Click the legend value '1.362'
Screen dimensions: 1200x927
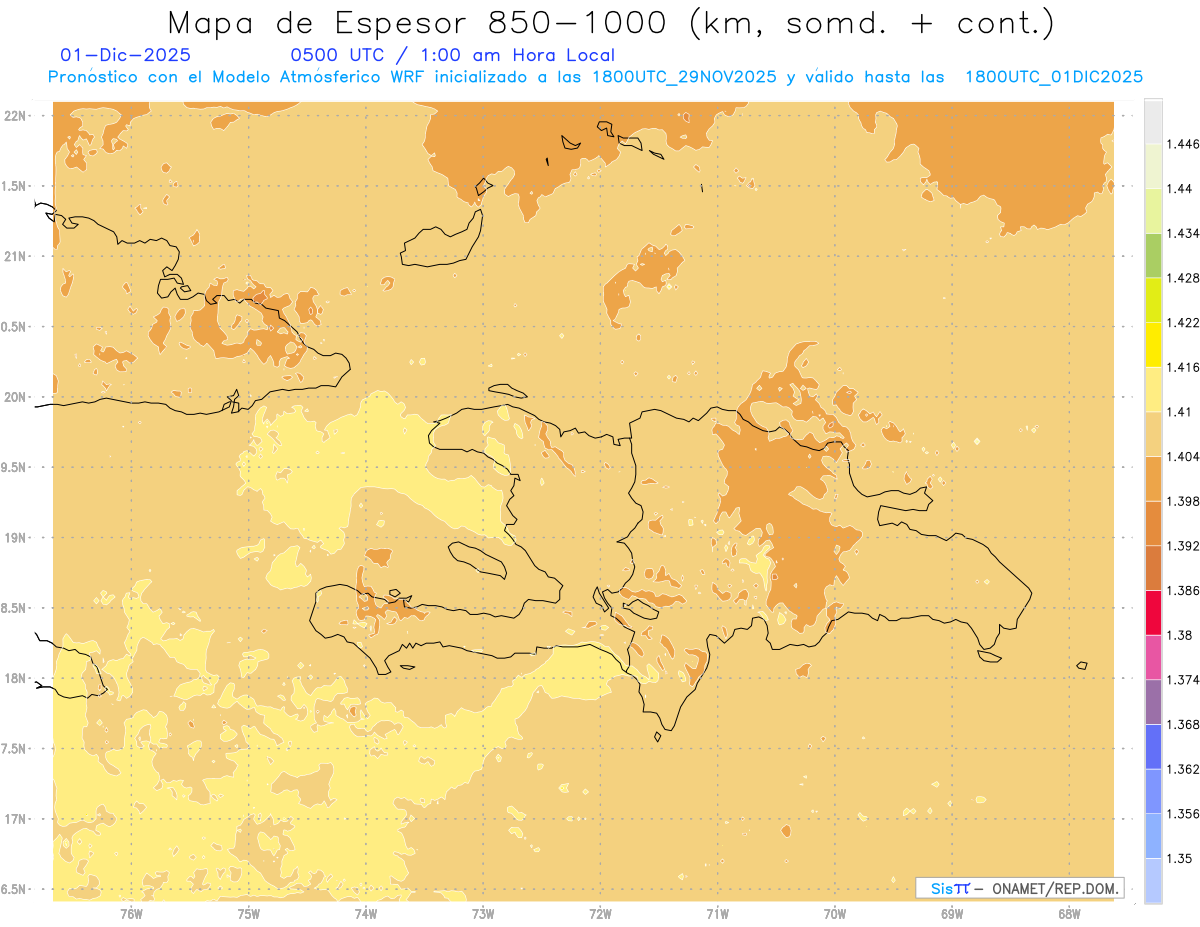[x=1183, y=769]
